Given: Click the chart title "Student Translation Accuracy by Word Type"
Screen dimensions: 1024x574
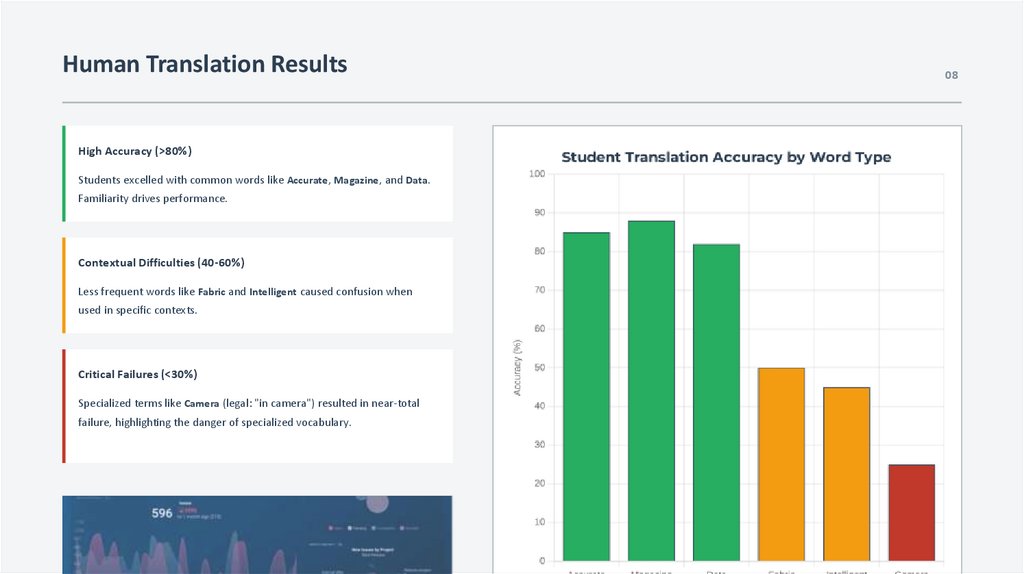Looking at the screenshot, I should pyautogui.click(x=726, y=157).
